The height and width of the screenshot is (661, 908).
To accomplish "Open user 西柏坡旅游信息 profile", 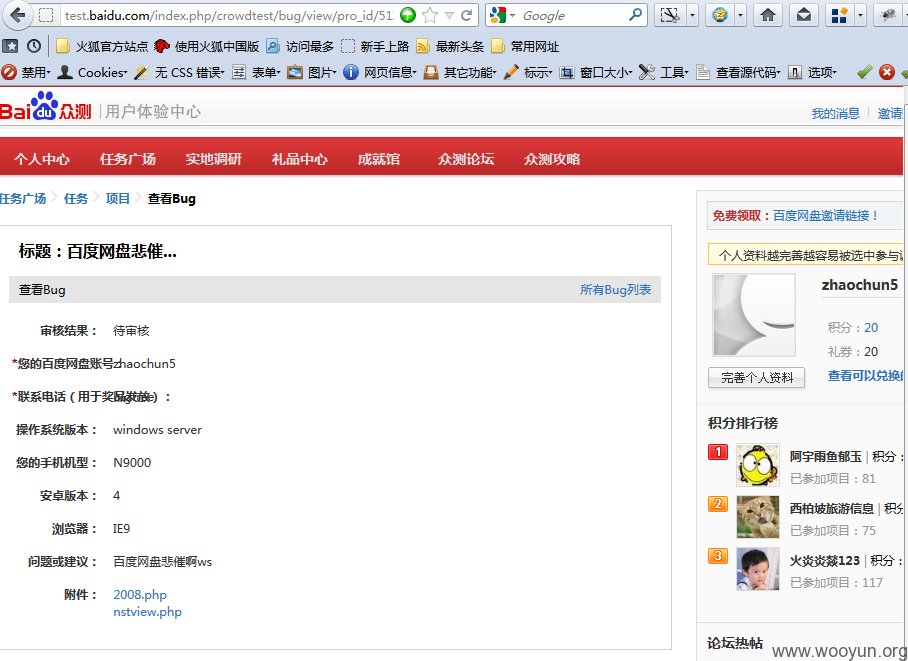I will pyautogui.click(x=832, y=509).
